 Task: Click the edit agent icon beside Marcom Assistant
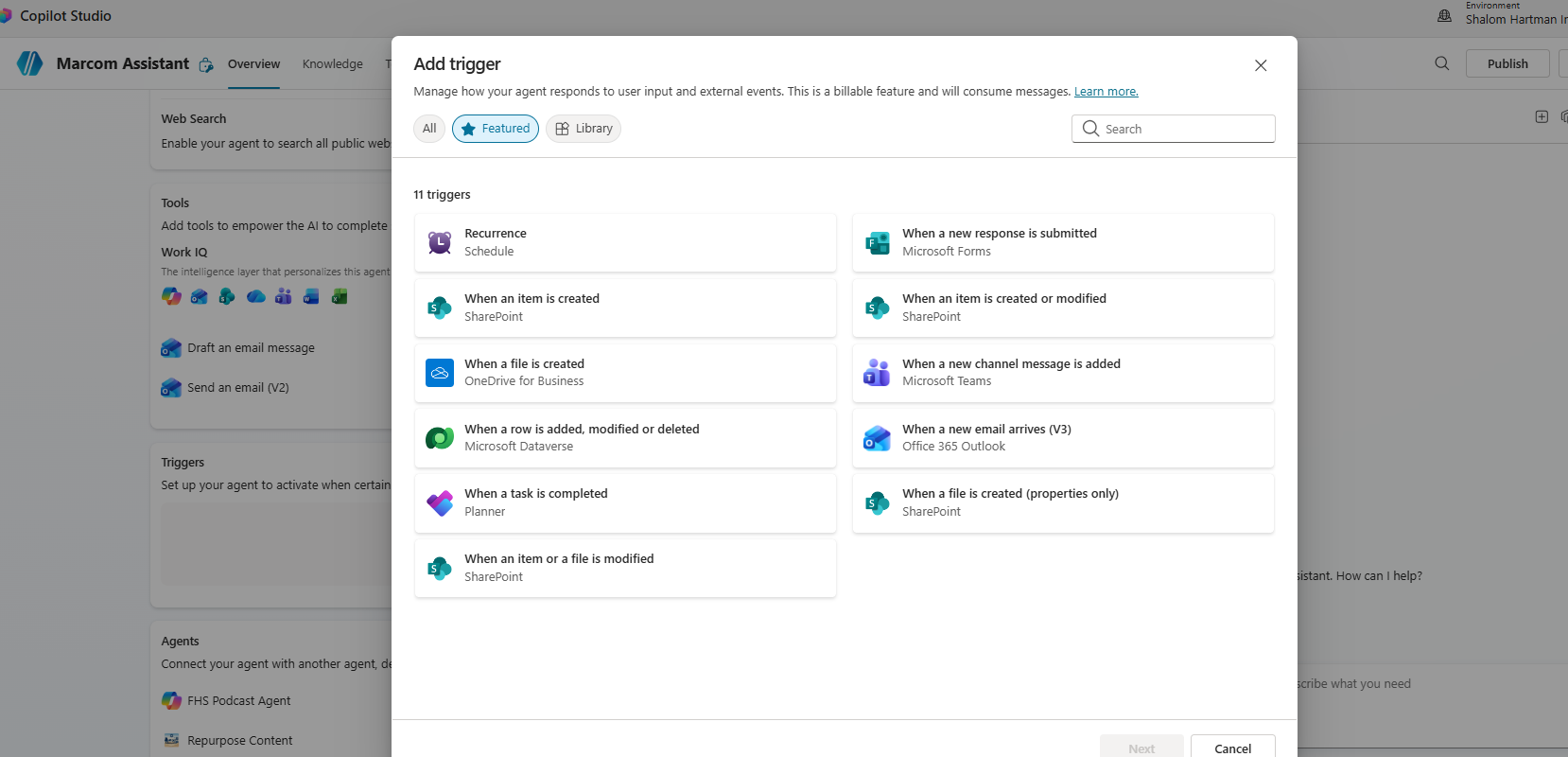(x=206, y=65)
